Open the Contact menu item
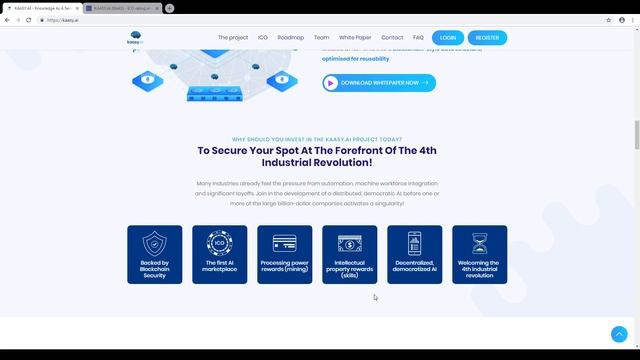 click(x=392, y=38)
